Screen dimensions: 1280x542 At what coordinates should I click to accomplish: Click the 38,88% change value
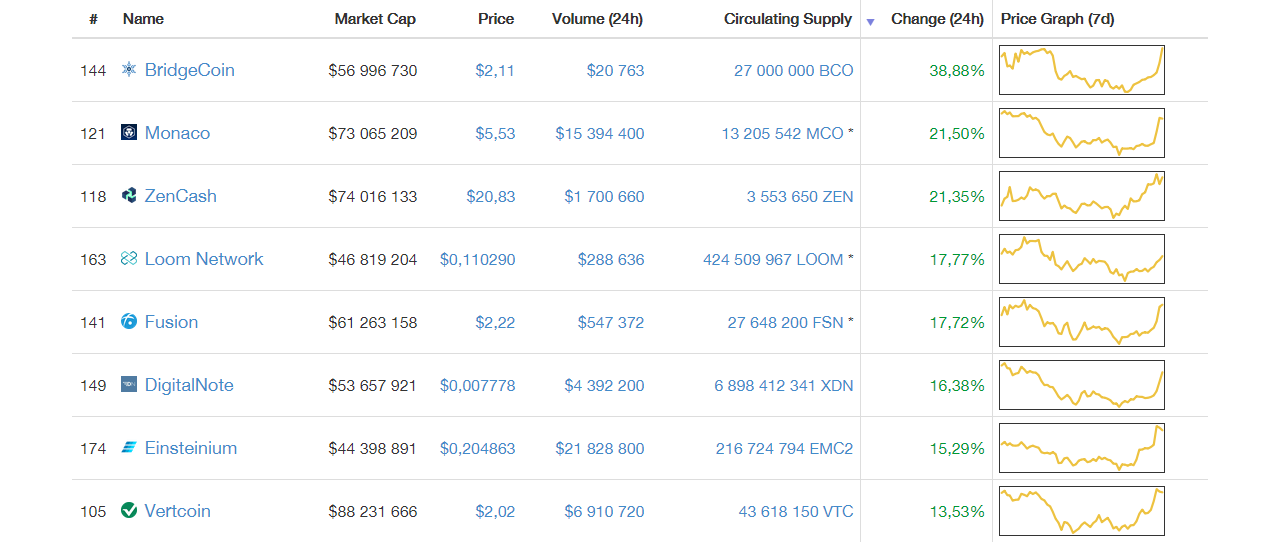tap(957, 70)
